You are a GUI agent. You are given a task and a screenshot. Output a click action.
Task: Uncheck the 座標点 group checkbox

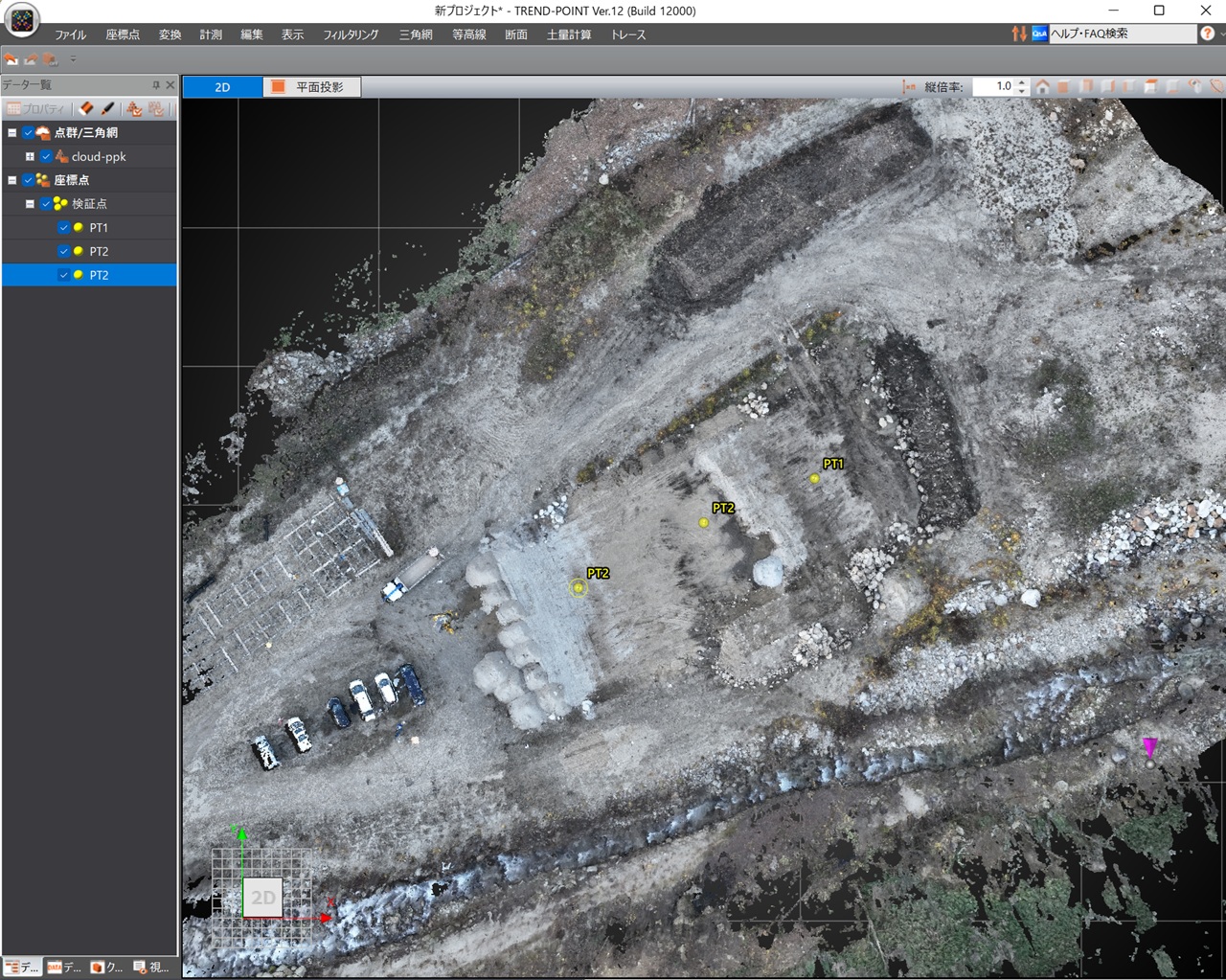tap(29, 180)
